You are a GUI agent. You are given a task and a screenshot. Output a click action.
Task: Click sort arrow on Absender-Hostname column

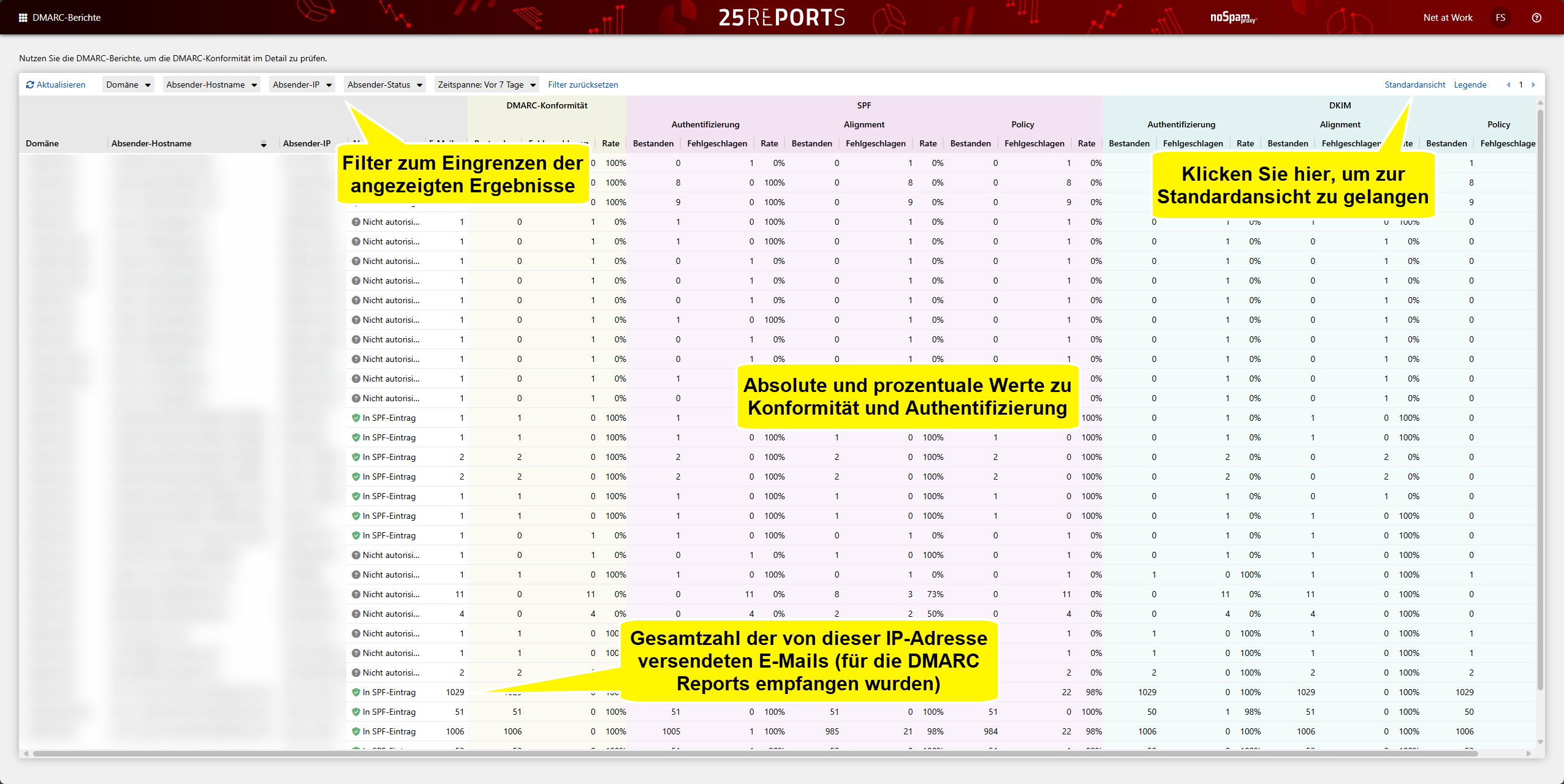coord(264,144)
